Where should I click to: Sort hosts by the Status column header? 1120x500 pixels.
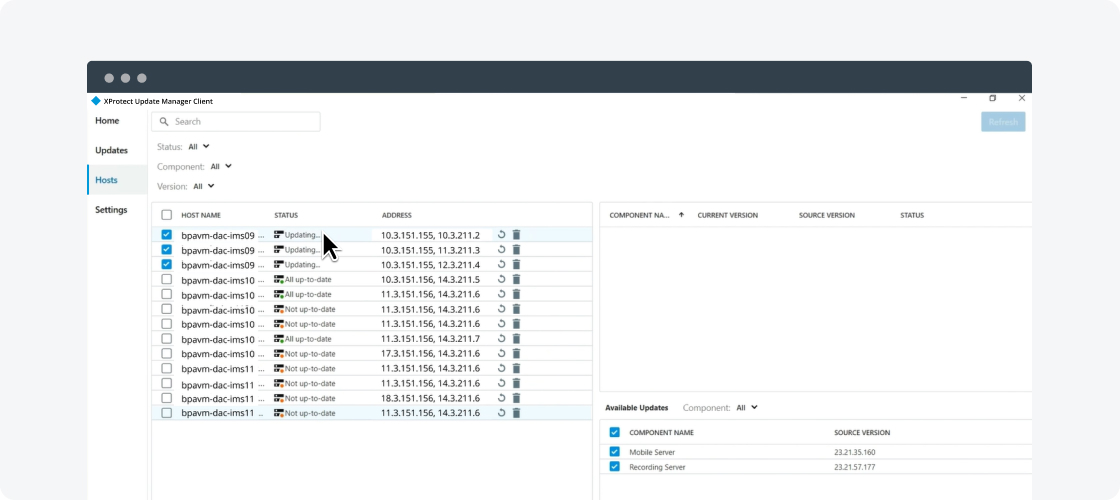[x=286, y=215]
